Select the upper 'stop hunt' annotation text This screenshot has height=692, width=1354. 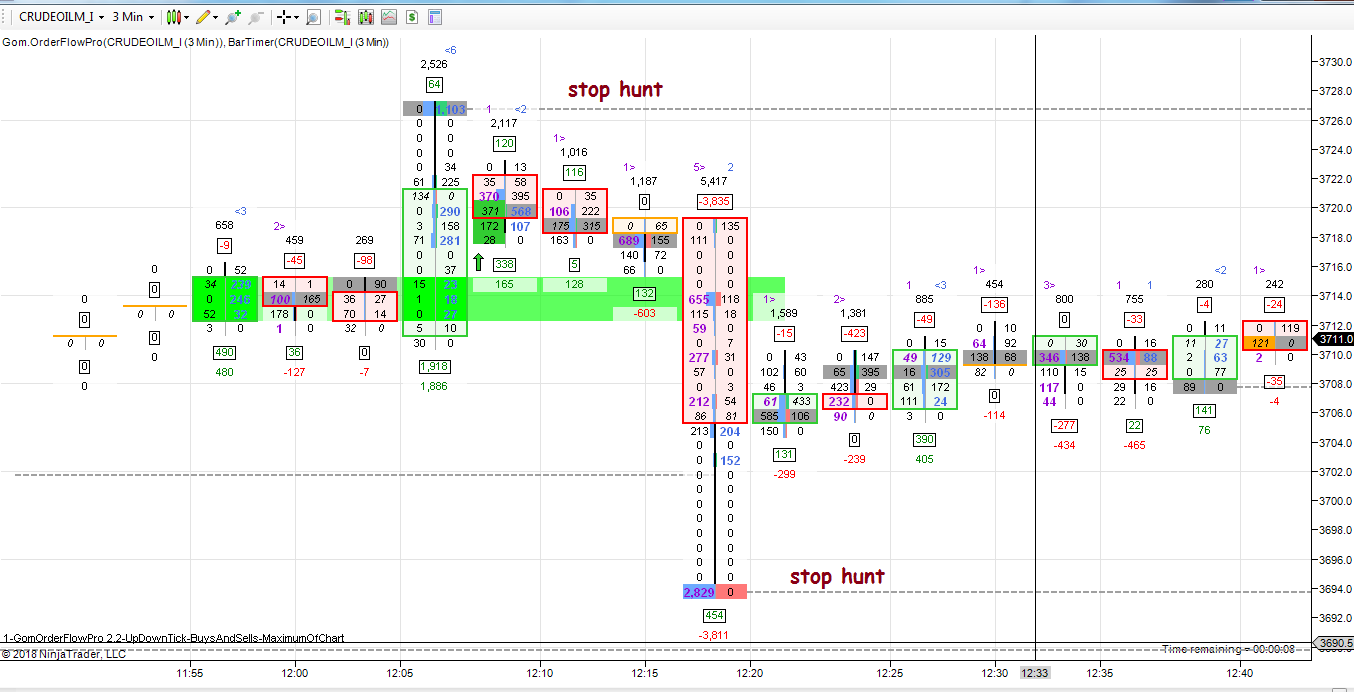pos(615,90)
